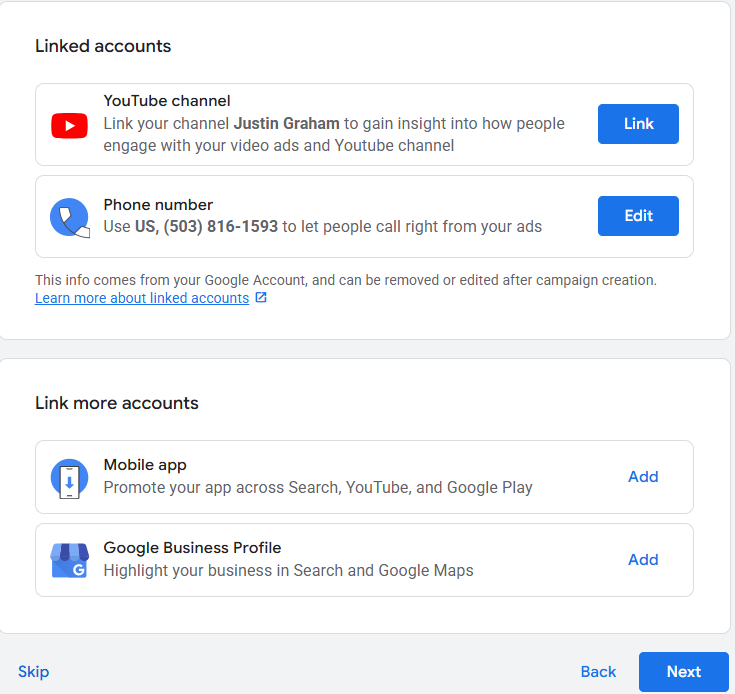Image resolution: width=735 pixels, height=694 pixels.
Task: Add a Mobile app account
Action: point(642,477)
